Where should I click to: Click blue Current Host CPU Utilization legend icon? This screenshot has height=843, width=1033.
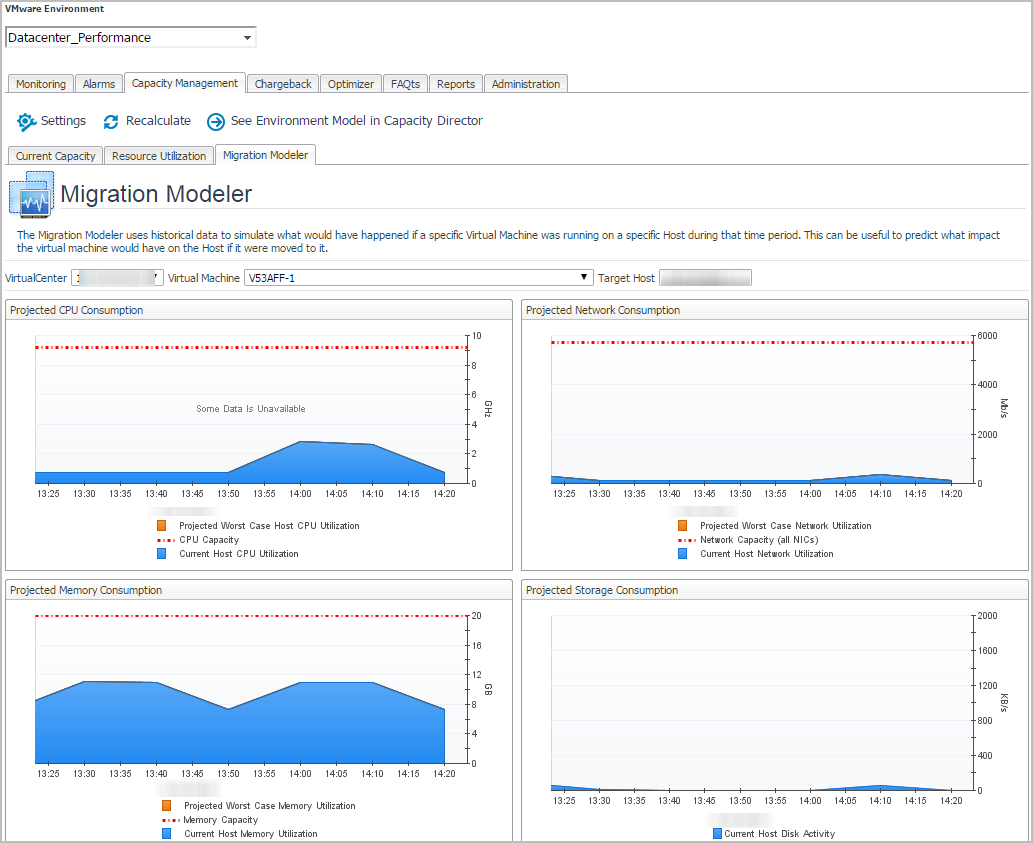[162, 553]
